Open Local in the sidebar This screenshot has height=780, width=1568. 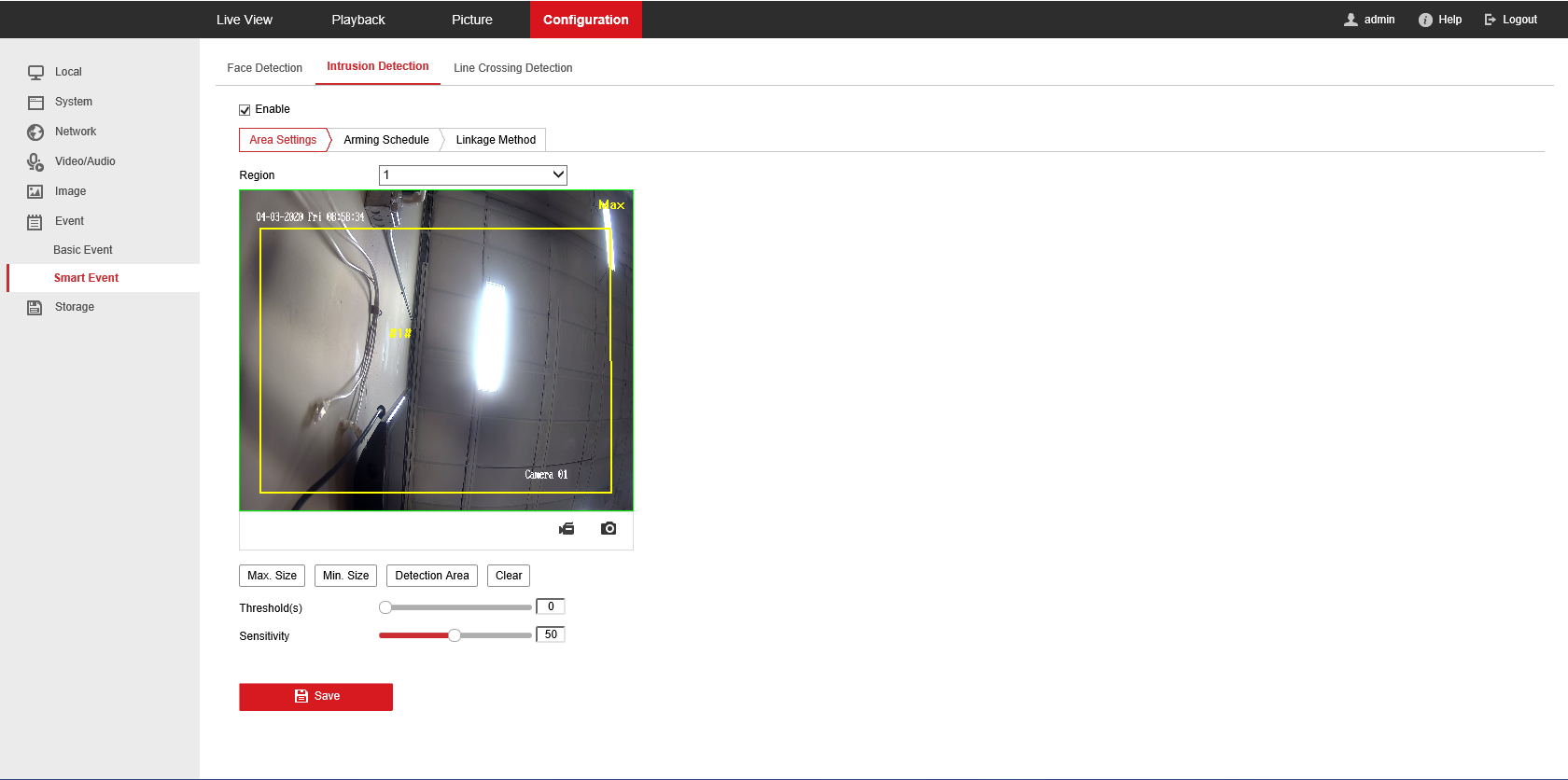coord(68,72)
